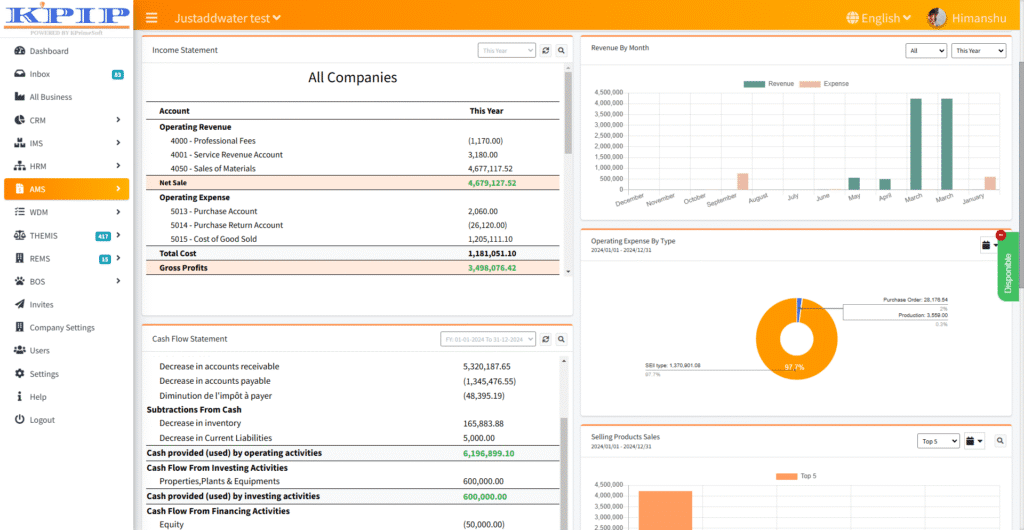Open the Inbox from the sidebar

(x=40, y=74)
